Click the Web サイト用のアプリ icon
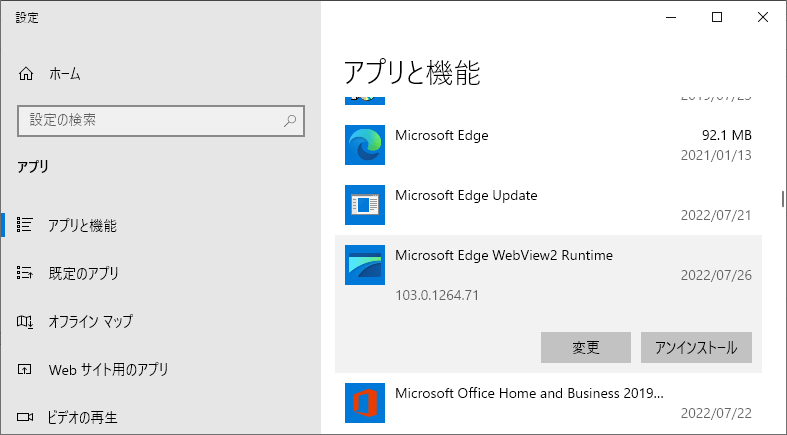The width and height of the screenshot is (787, 435). [25, 370]
